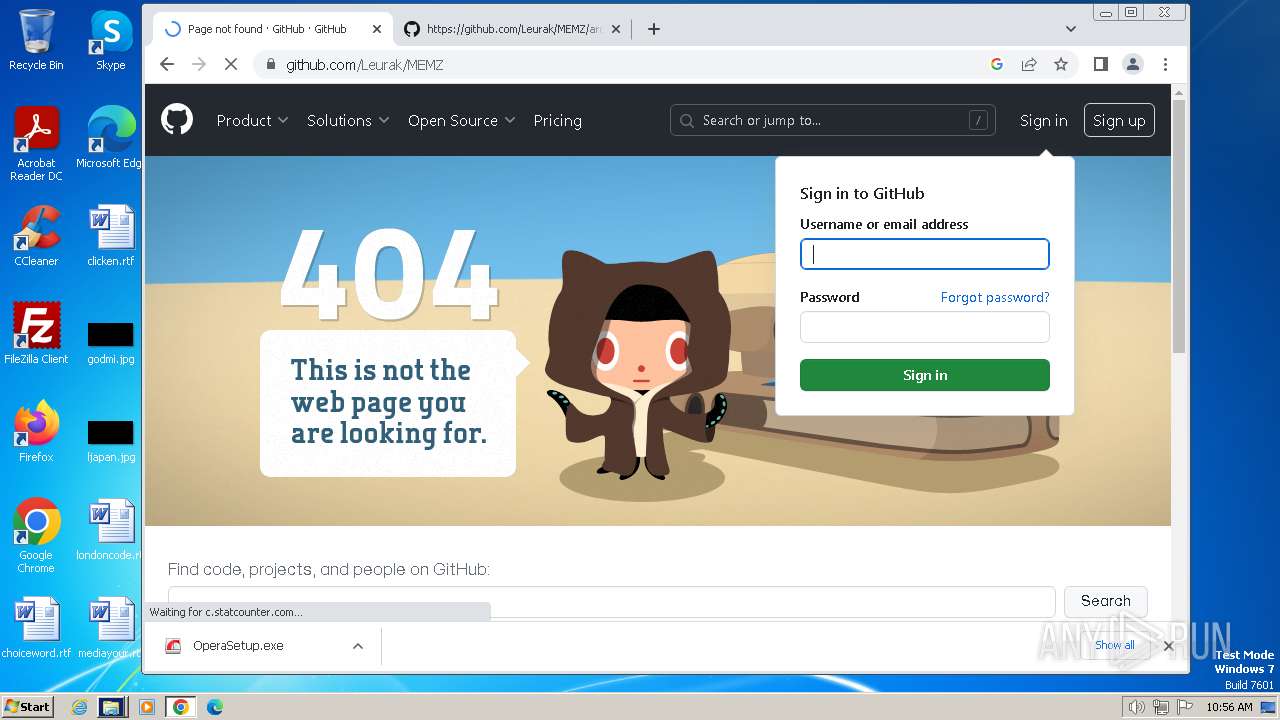Image resolution: width=1280 pixels, height=720 pixels.
Task: Expand the Open Source menu
Action: (x=461, y=120)
